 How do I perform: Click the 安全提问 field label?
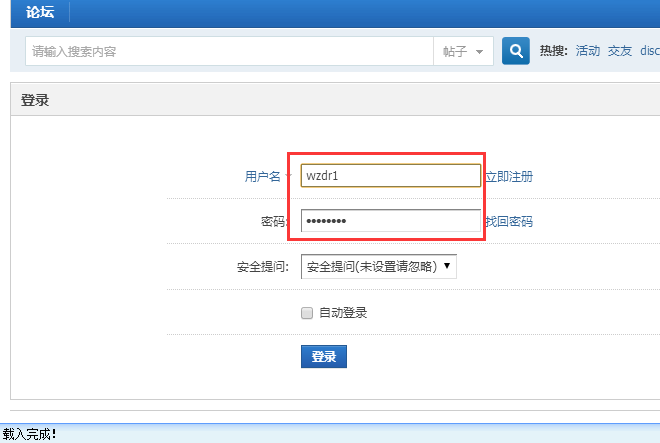[262, 267]
